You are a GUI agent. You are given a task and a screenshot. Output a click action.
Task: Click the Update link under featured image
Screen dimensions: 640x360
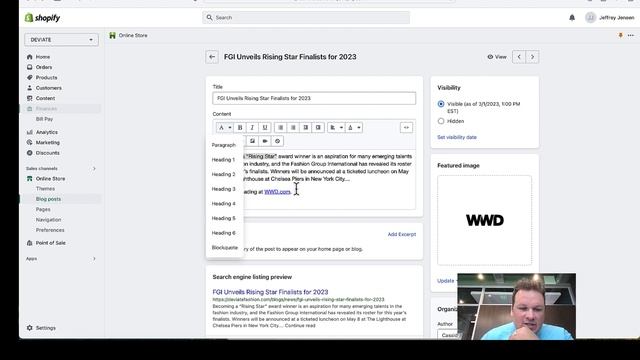tap(445, 281)
